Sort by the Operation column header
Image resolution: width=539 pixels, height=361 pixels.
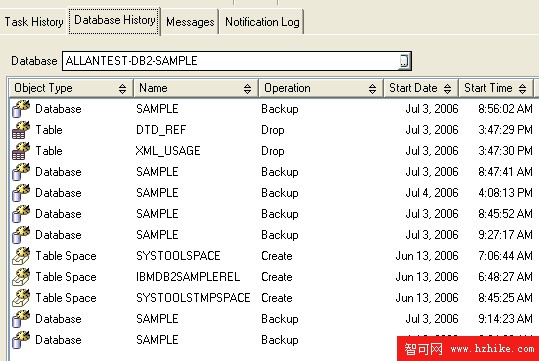tap(321, 88)
